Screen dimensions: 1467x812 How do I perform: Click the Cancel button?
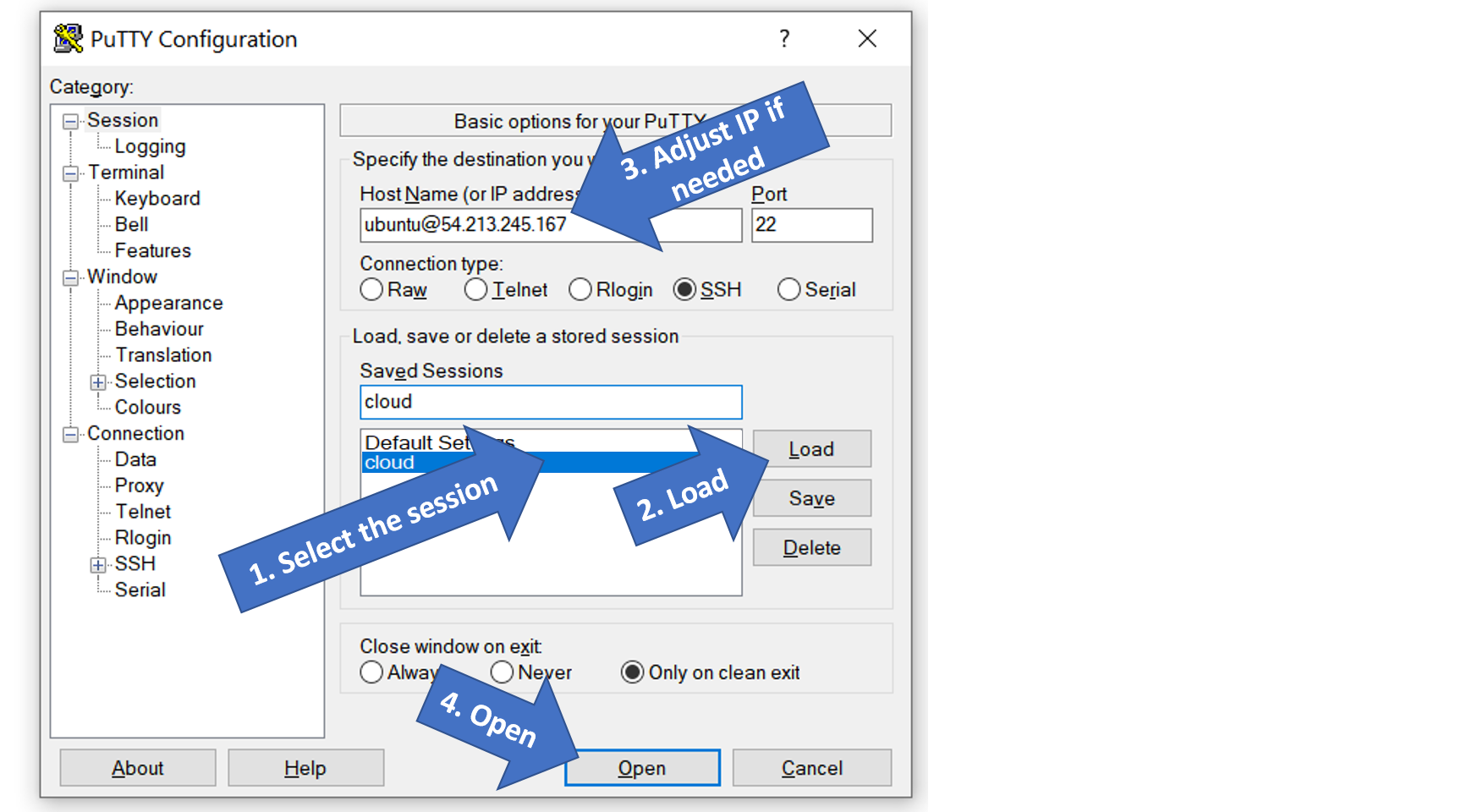point(812,767)
